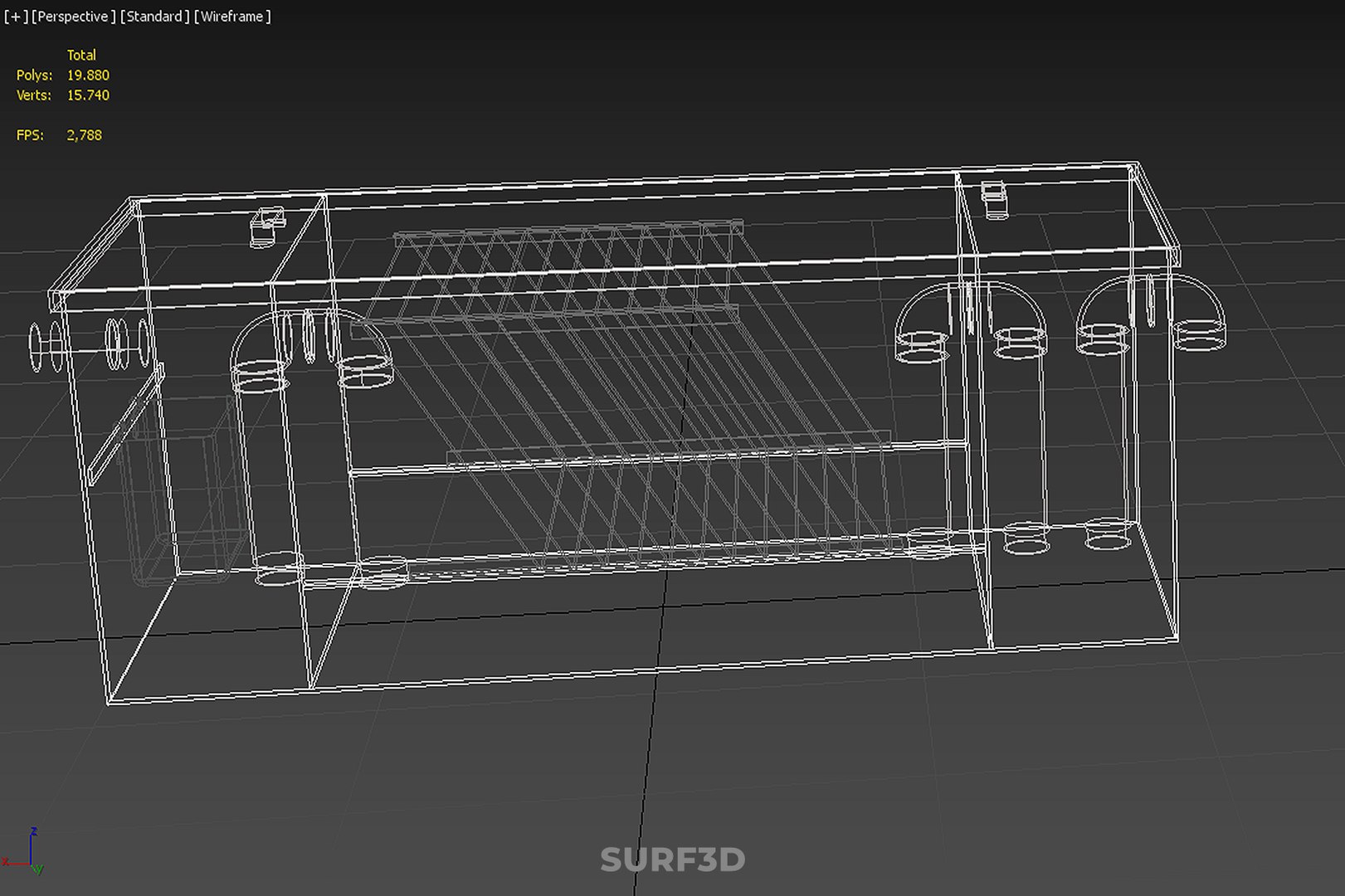Click the FPS value 2,788
The height and width of the screenshot is (896, 1345).
coord(84,135)
